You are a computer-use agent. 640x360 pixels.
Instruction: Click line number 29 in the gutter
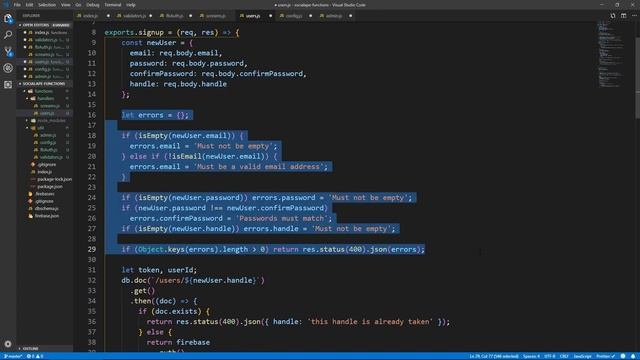[92, 249]
